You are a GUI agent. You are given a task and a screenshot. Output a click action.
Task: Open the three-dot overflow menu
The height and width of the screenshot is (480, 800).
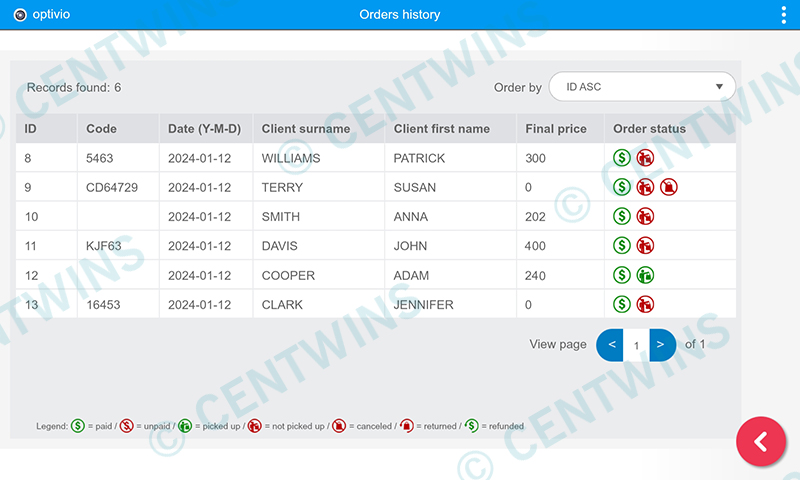point(783,15)
